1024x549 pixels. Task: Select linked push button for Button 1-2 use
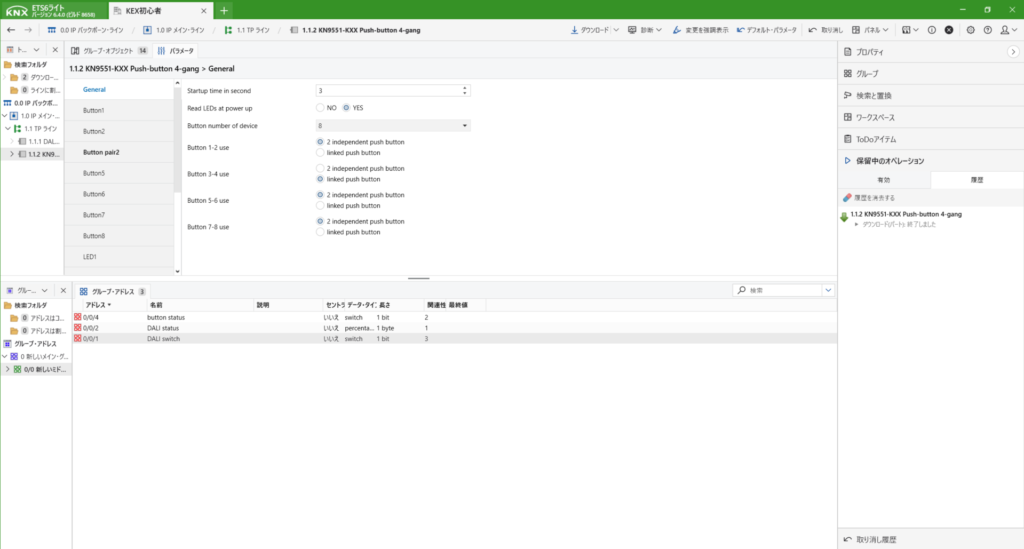320,153
